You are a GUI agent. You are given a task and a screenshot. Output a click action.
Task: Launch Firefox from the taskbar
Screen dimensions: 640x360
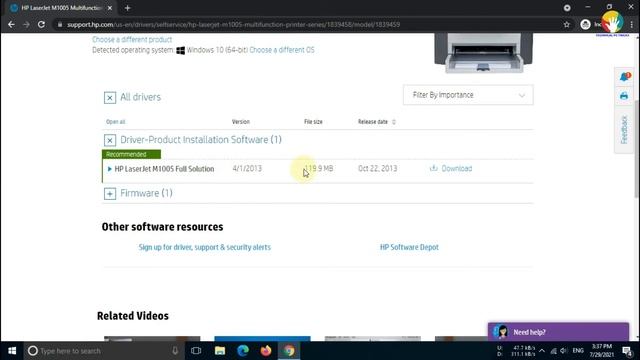pos(266,351)
